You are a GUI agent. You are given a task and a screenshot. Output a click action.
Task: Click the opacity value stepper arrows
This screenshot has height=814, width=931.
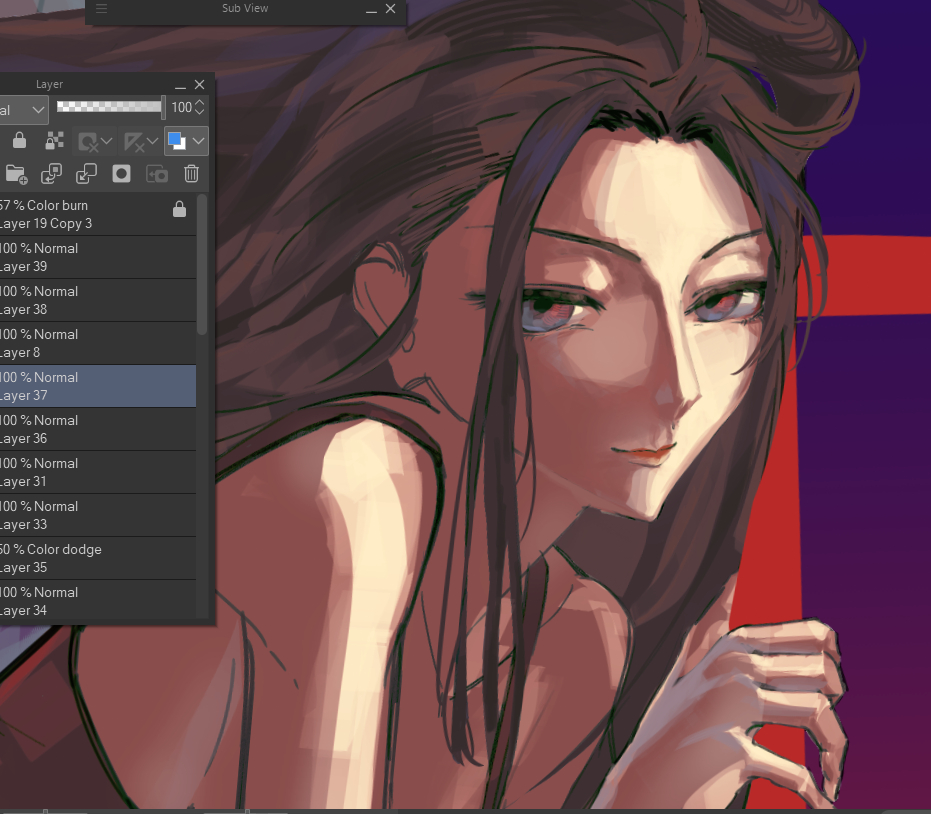click(200, 107)
